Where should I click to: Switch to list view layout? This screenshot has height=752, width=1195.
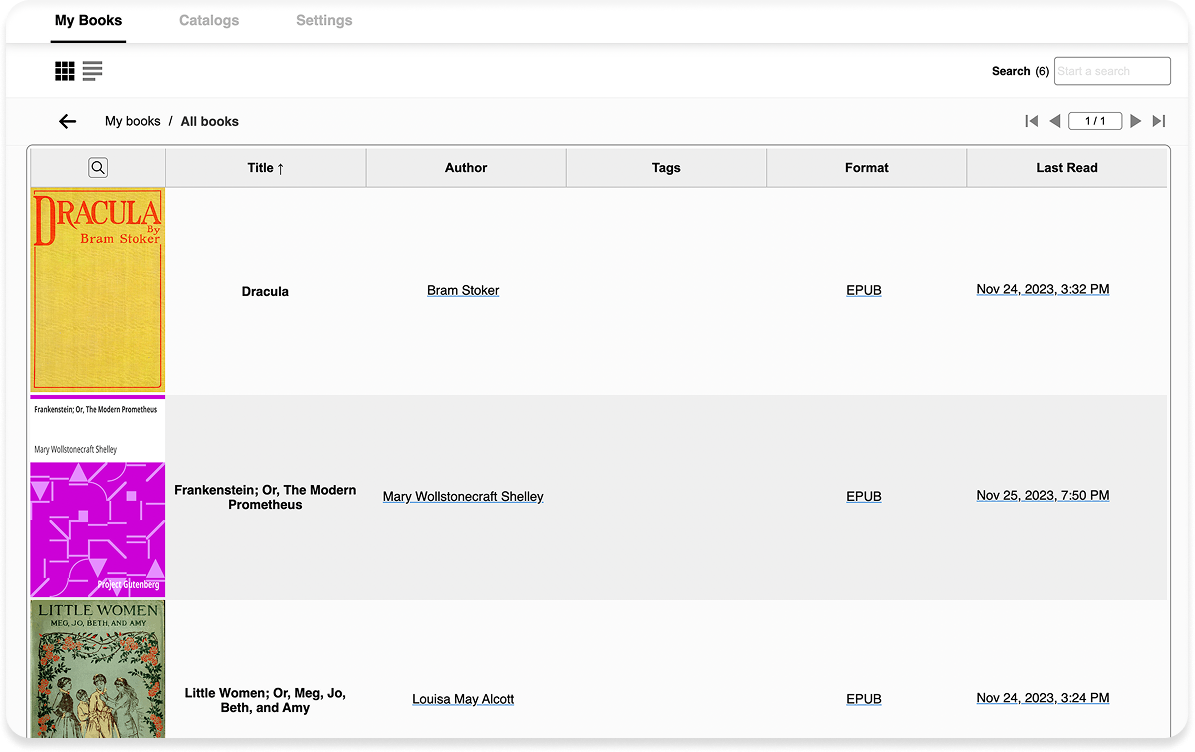coord(92,71)
